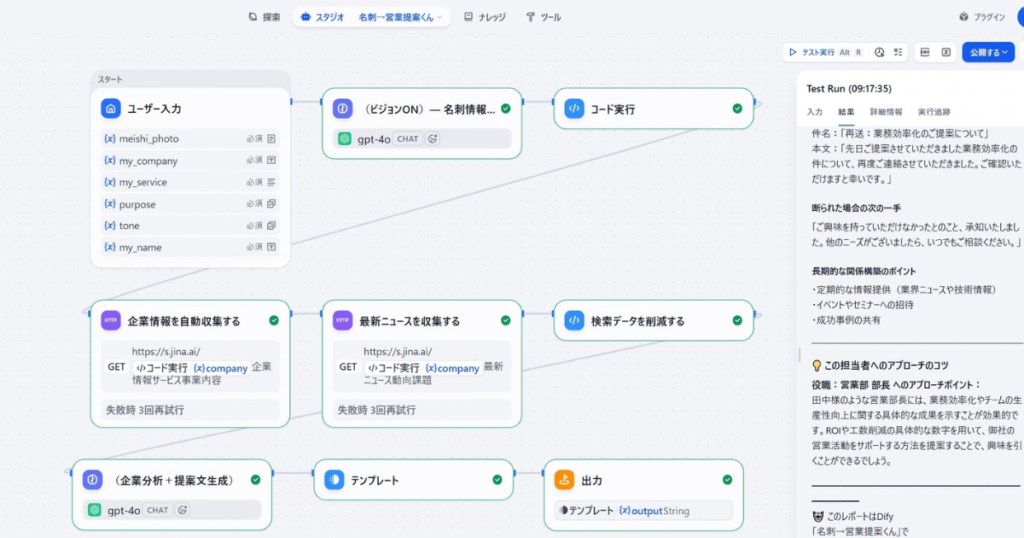Click the select type icon on purpose row
This screenshot has width=1024, height=538.
pyautogui.click(x=271, y=204)
